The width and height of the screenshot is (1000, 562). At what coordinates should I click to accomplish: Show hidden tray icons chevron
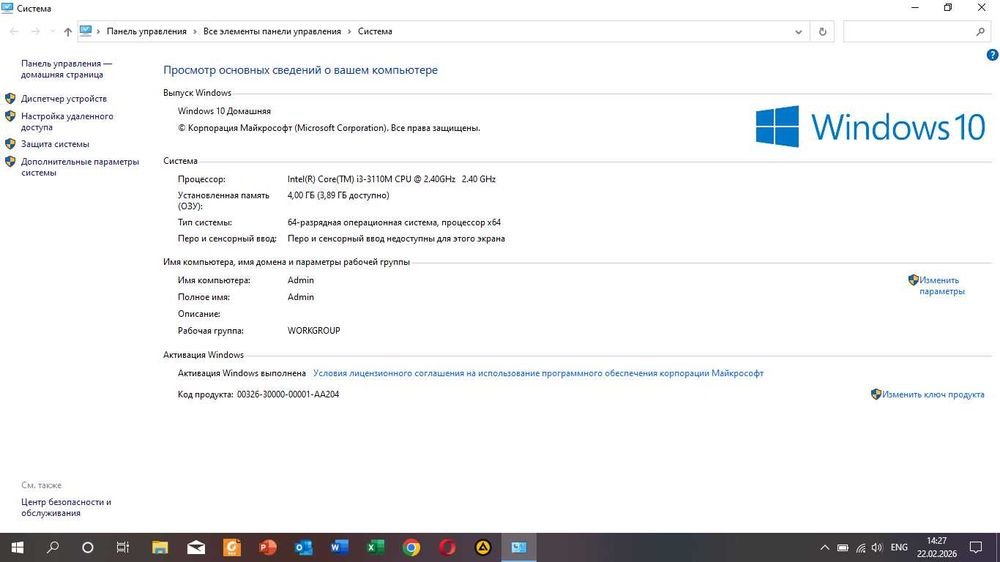pyautogui.click(x=825, y=547)
